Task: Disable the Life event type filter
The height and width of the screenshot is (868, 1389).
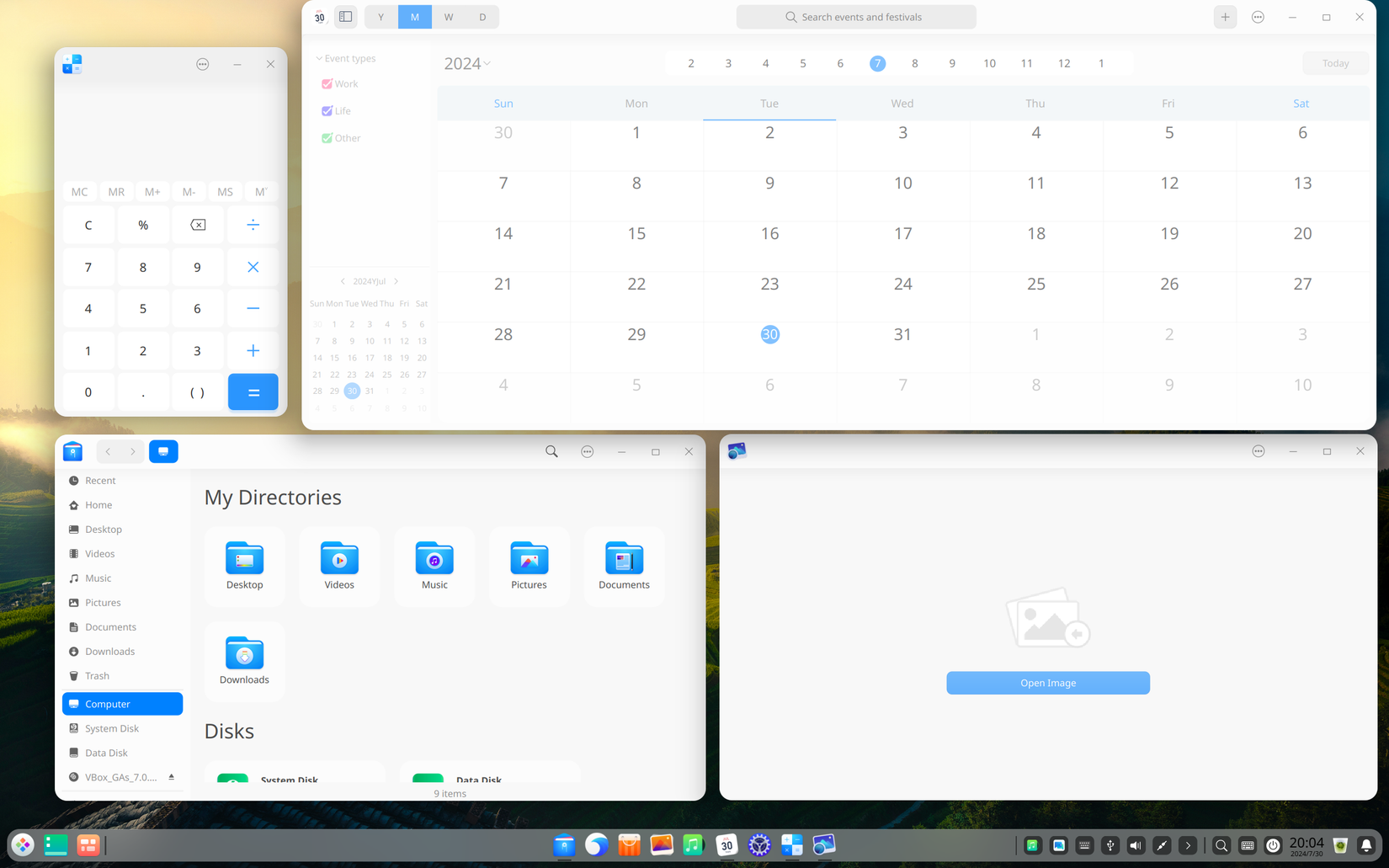Action: (x=327, y=110)
